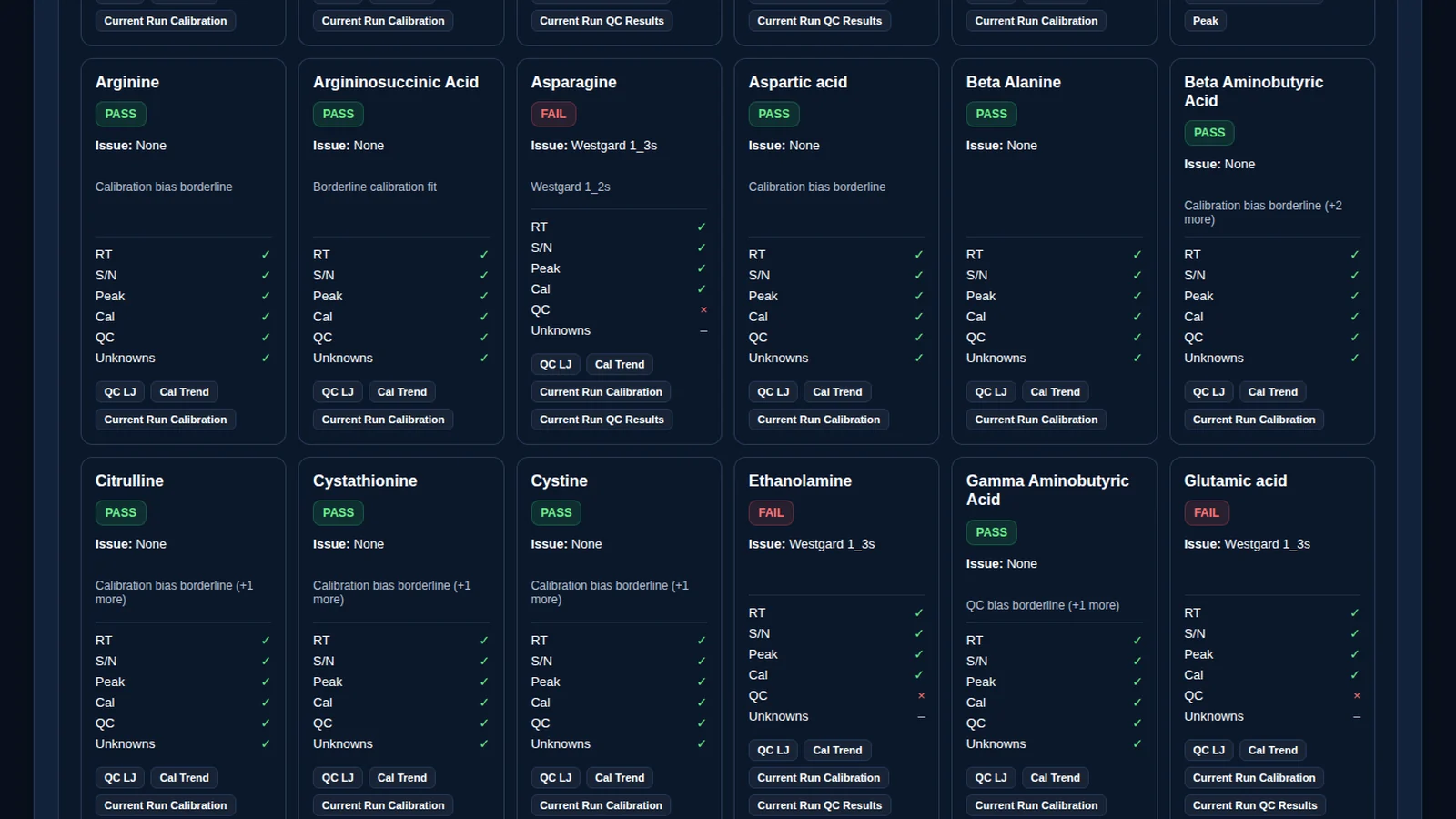
Task: Open QC LJ for Beta Aminobutyric Acid
Action: (x=1208, y=392)
